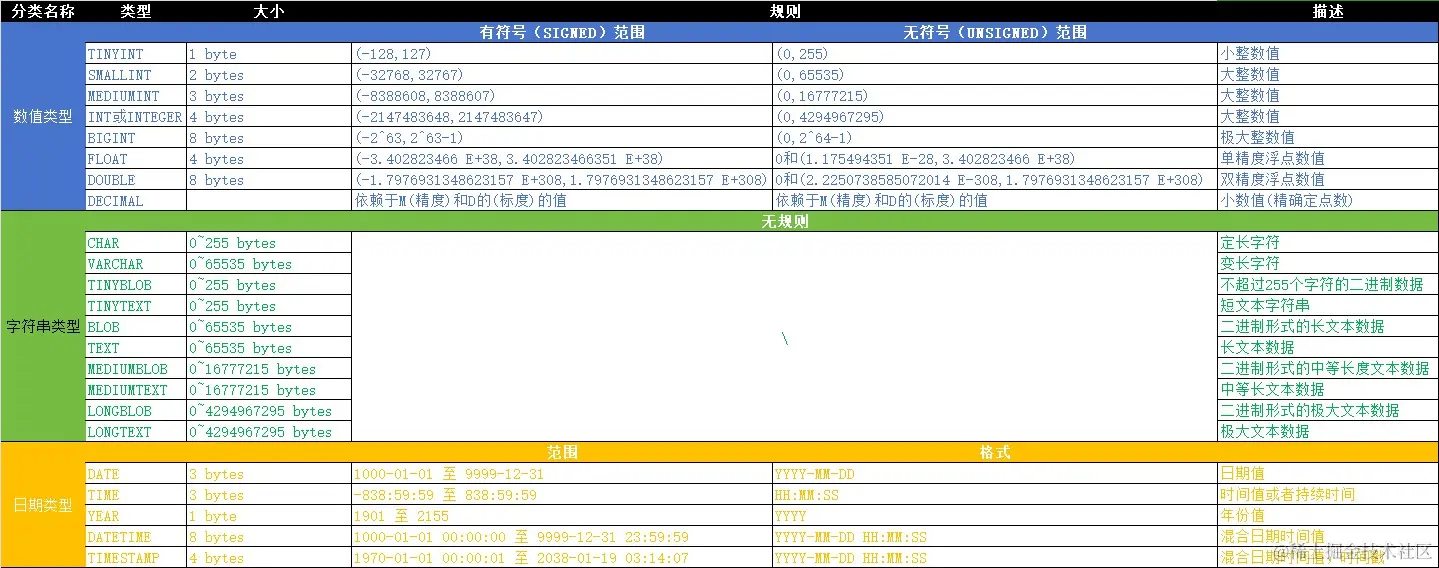
Task: Click the 数值类型 category cell
Action: tap(43, 116)
